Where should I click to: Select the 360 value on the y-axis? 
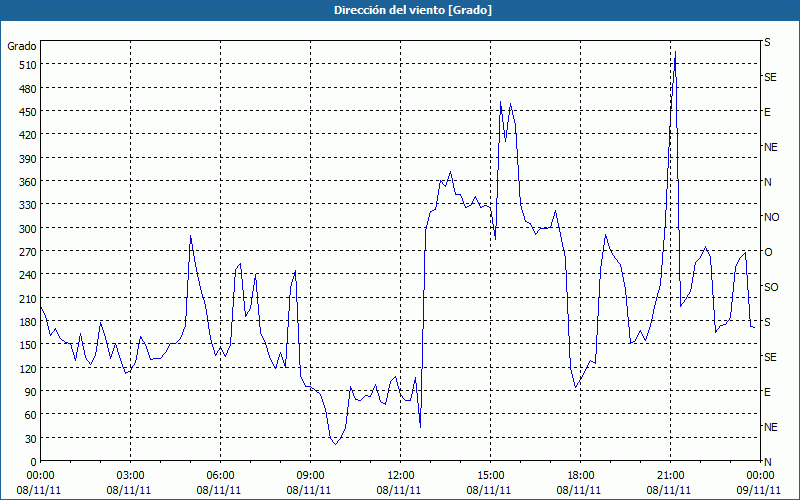(x=28, y=182)
